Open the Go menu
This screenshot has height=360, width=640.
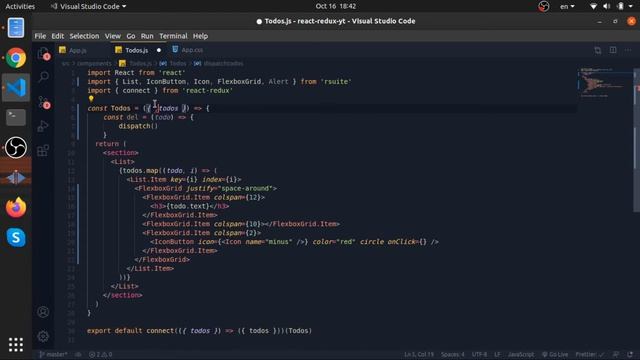click(131, 36)
